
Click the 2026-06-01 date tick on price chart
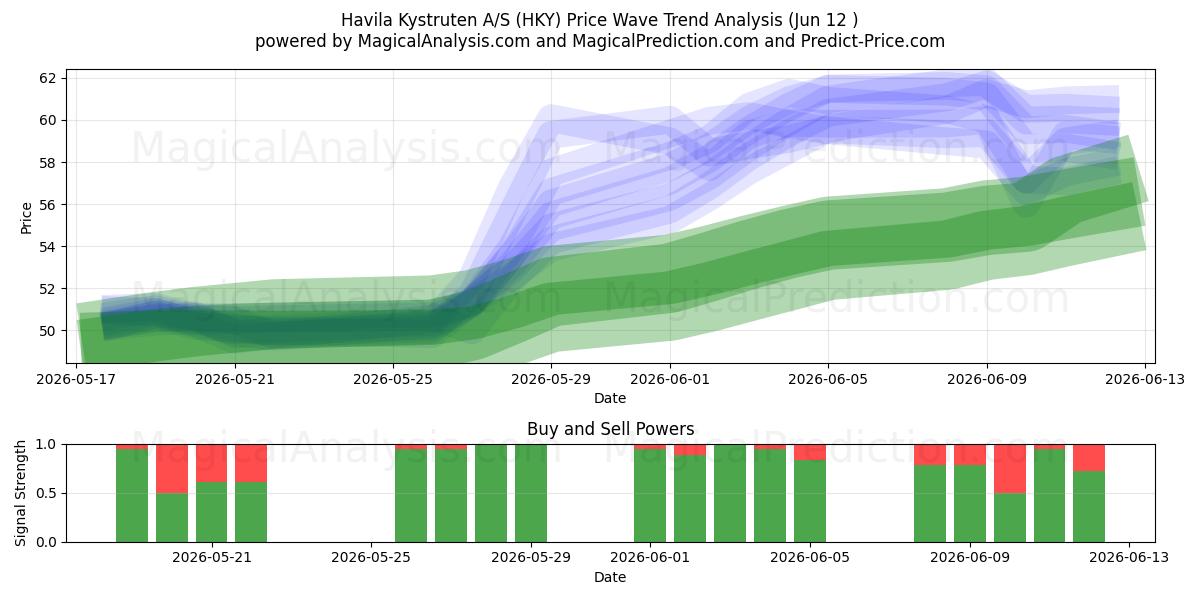pyautogui.click(x=670, y=379)
